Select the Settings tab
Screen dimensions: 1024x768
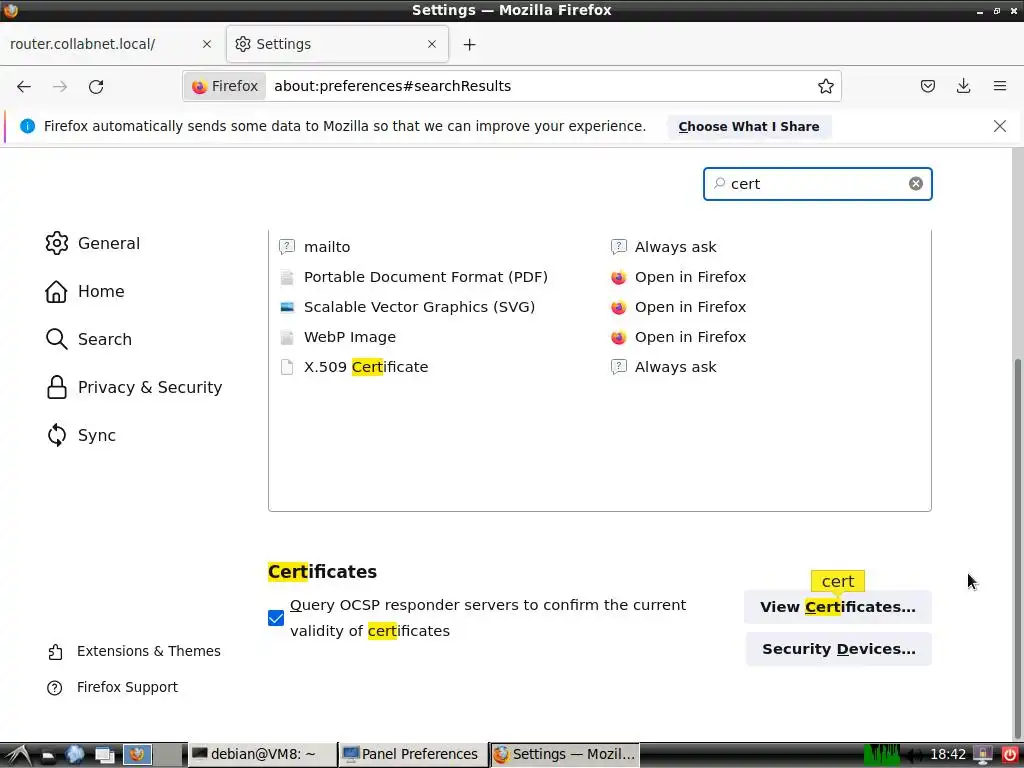338,44
